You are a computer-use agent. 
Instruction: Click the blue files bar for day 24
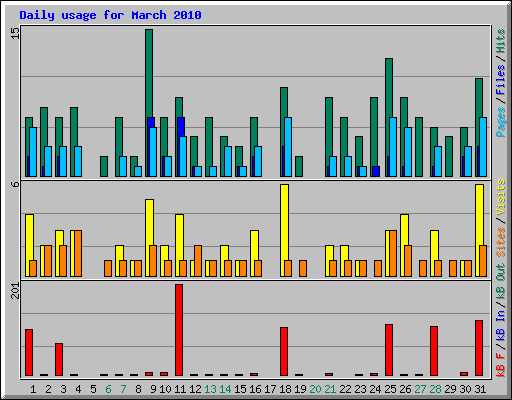[376, 171]
